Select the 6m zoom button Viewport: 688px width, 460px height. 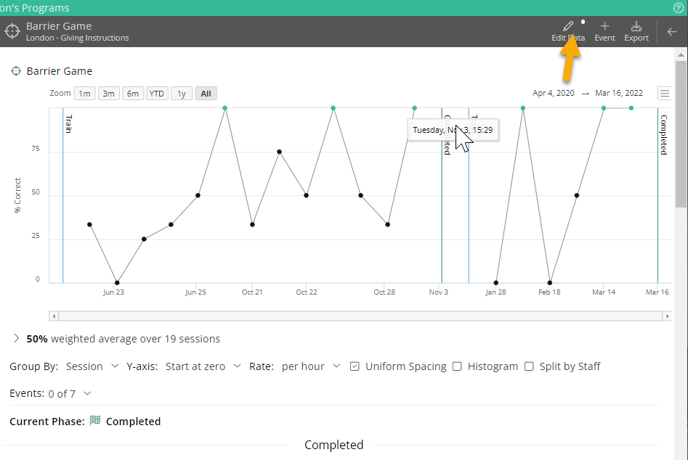[133, 94]
